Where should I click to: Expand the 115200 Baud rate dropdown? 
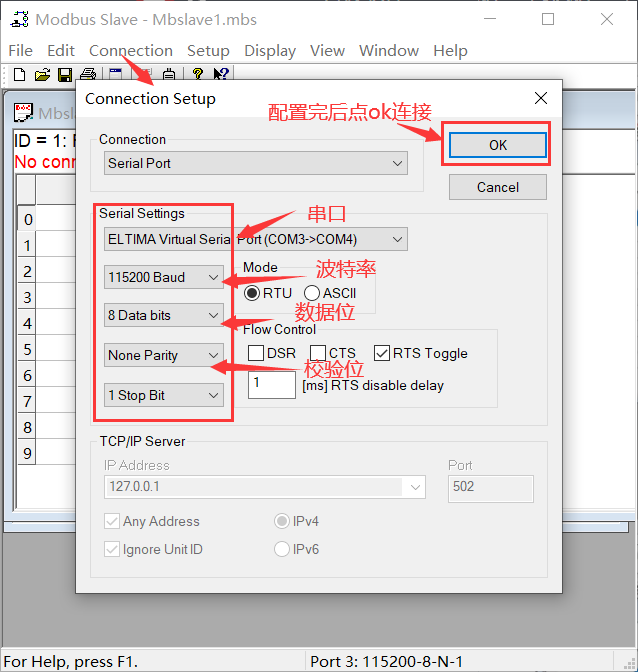[x=164, y=277]
